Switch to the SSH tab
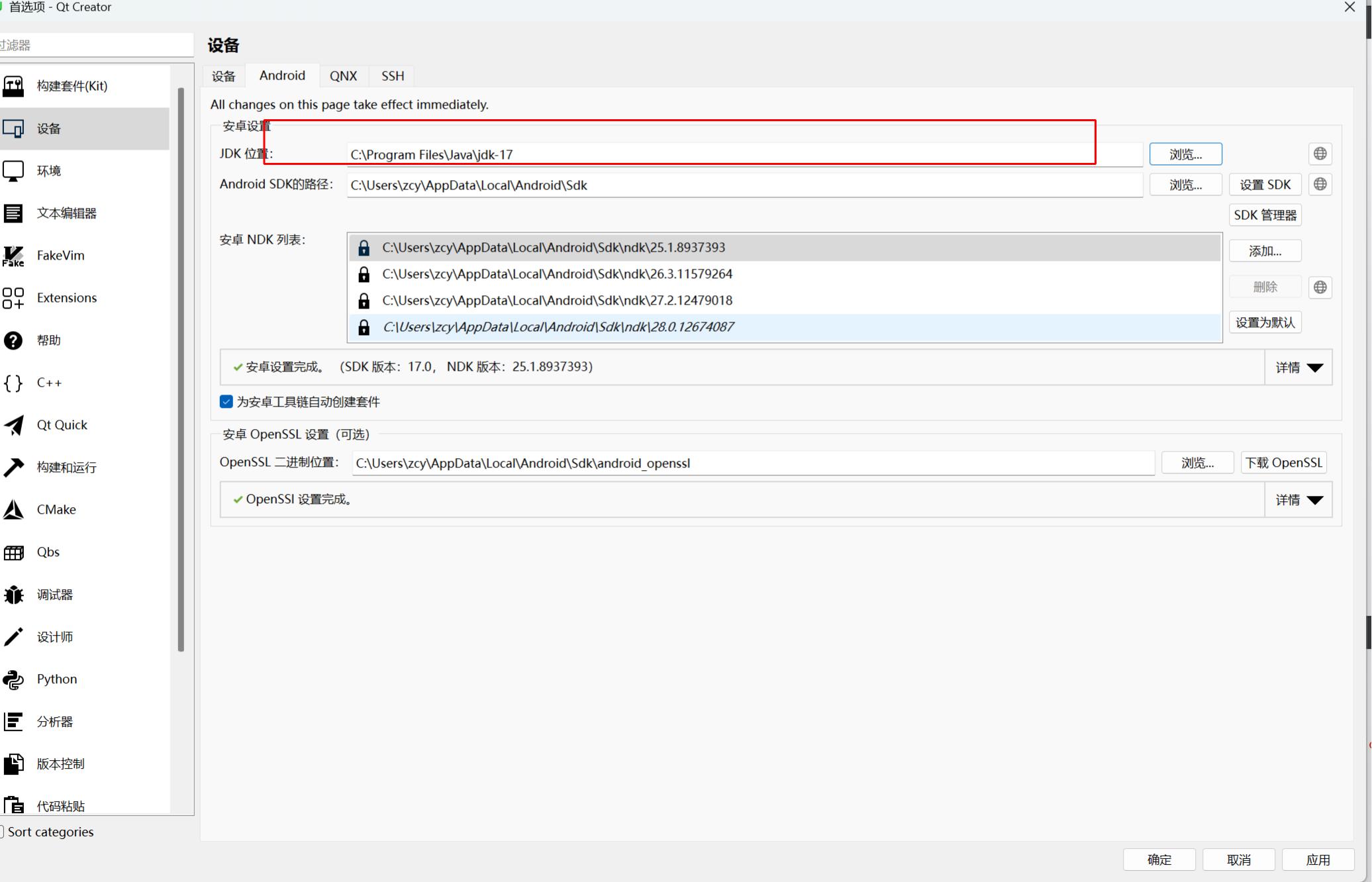The height and width of the screenshot is (882, 1372). click(393, 76)
